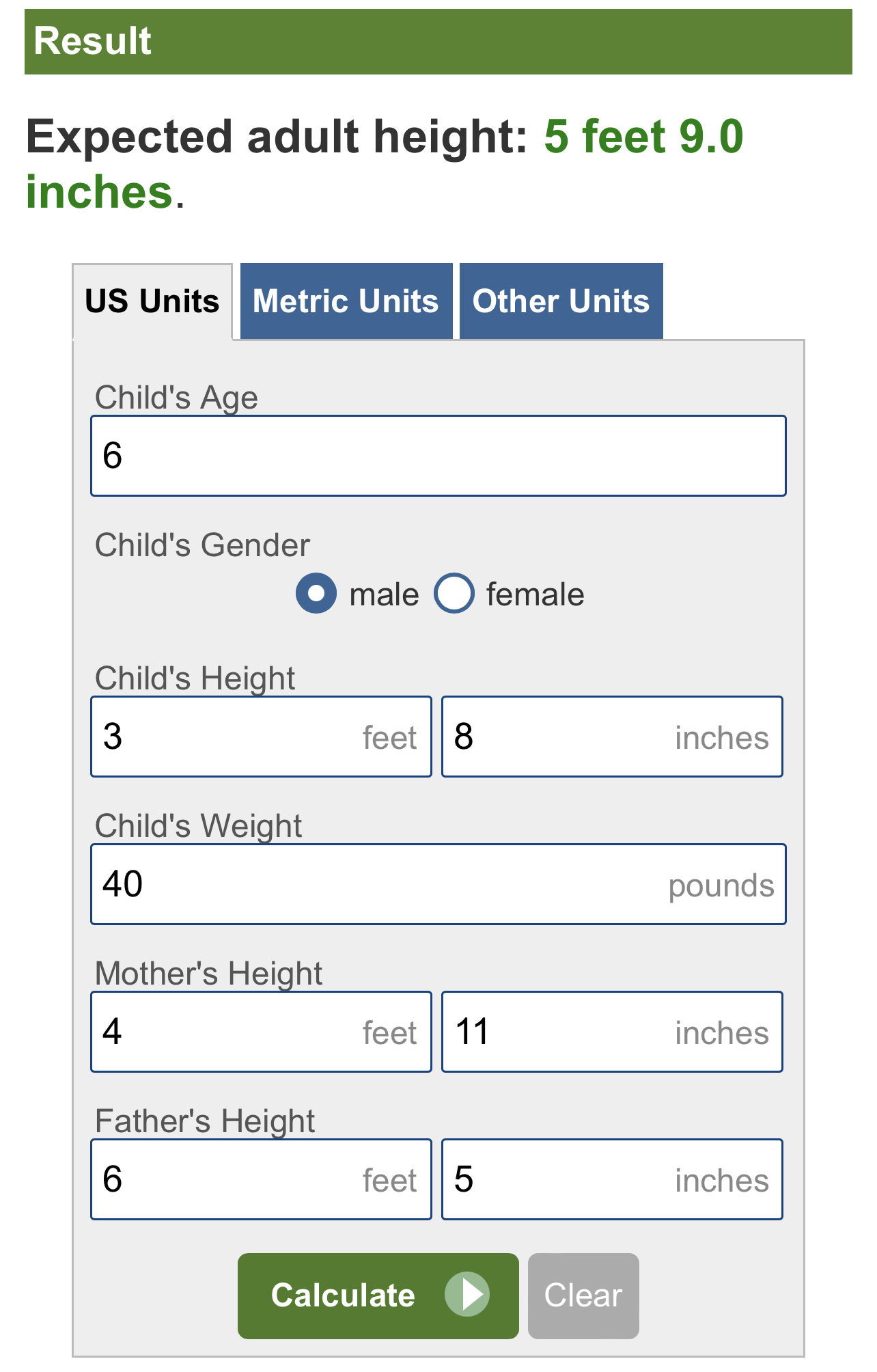The height and width of the screenshot is (1372, 877).
Task: Click the Clear button
Action: [x=583, y=1295]
